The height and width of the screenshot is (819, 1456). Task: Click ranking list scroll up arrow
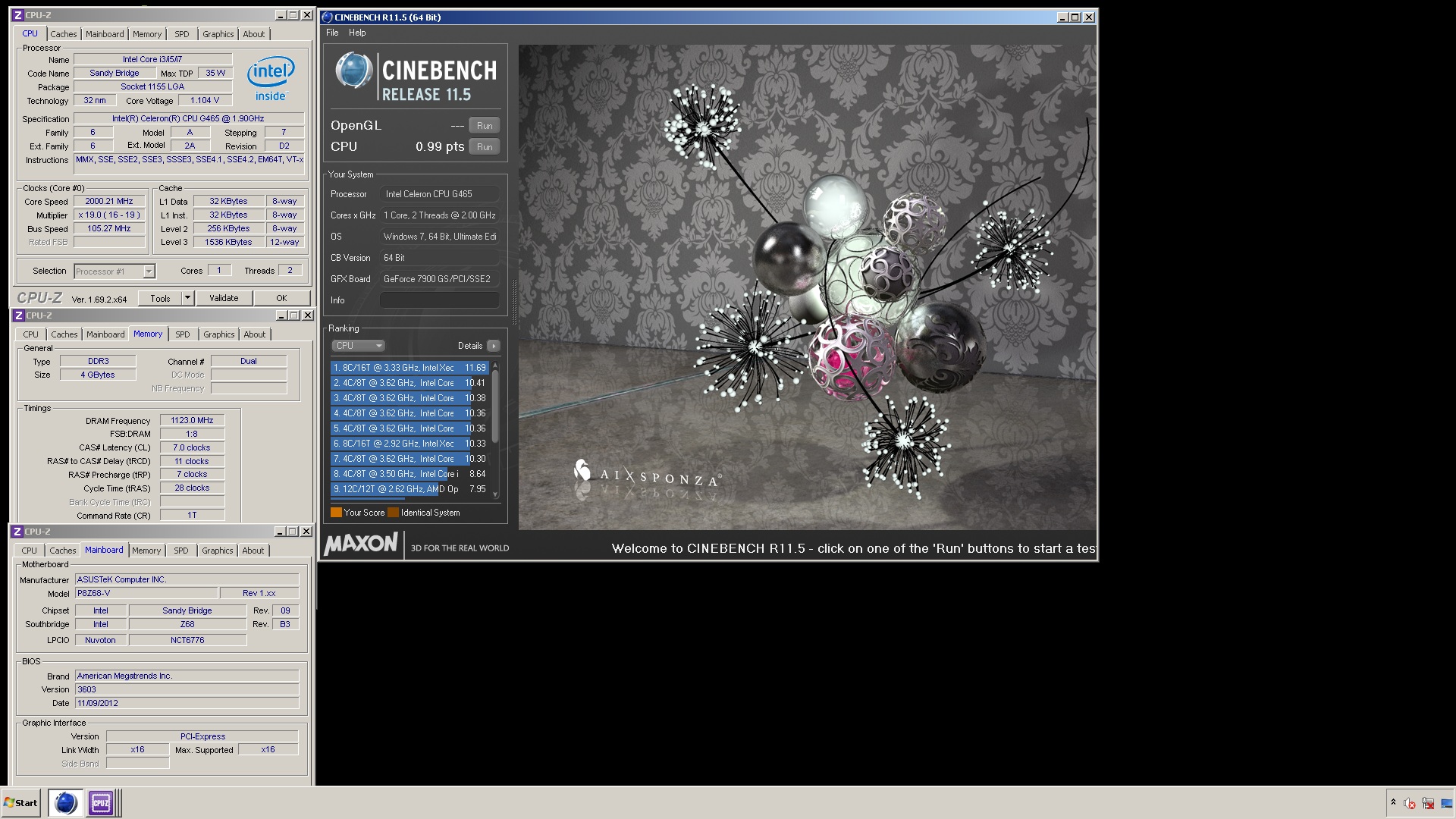click(x=495, y=366)
